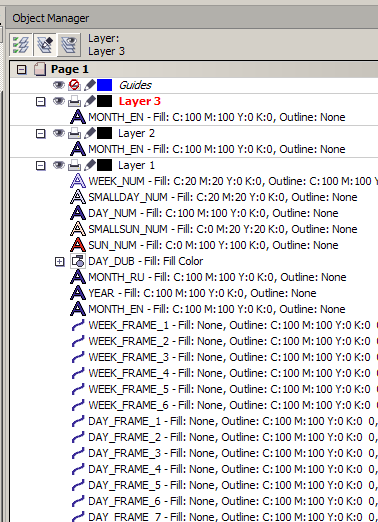Click WEEK_FRAME_2 curve icon
The image size is (378, 522).
tap(78, 341)
